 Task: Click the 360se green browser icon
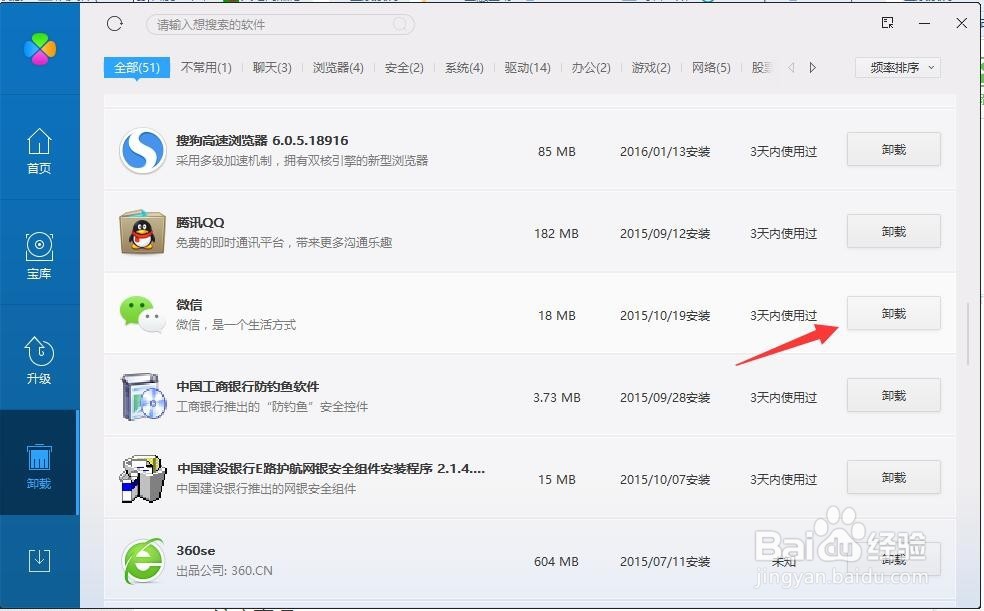(x=142, y=561)
